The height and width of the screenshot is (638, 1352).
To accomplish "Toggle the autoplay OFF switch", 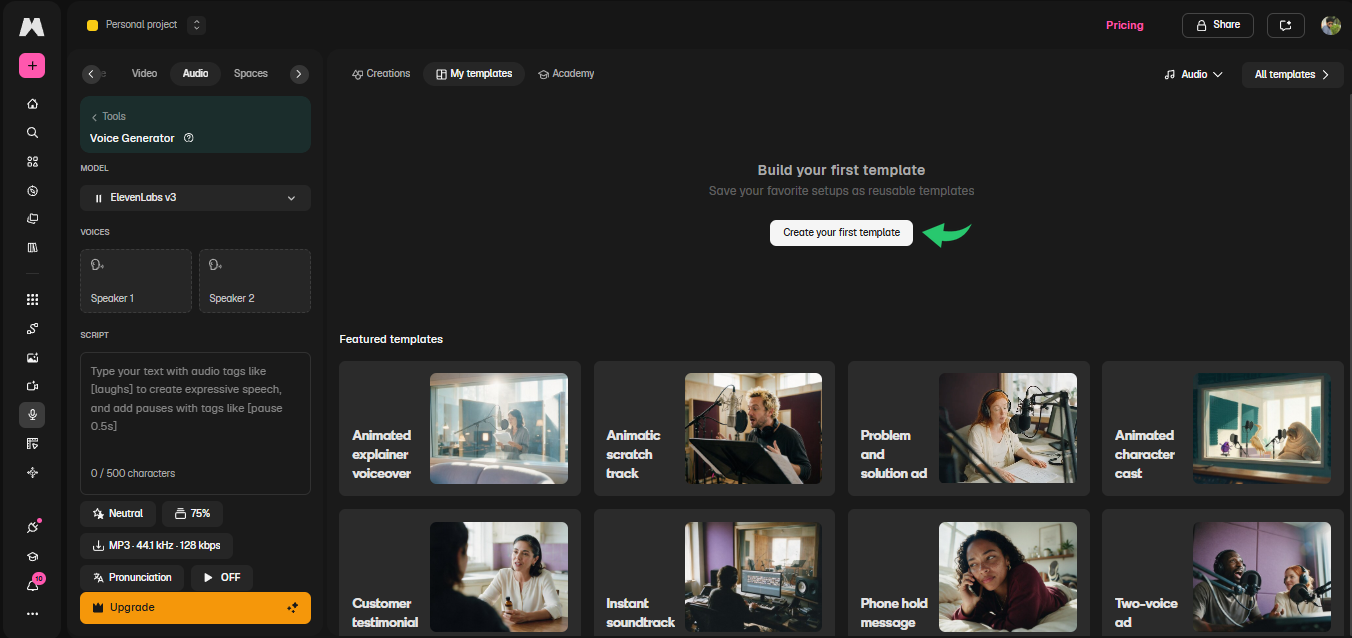I will tap(222, 577).
